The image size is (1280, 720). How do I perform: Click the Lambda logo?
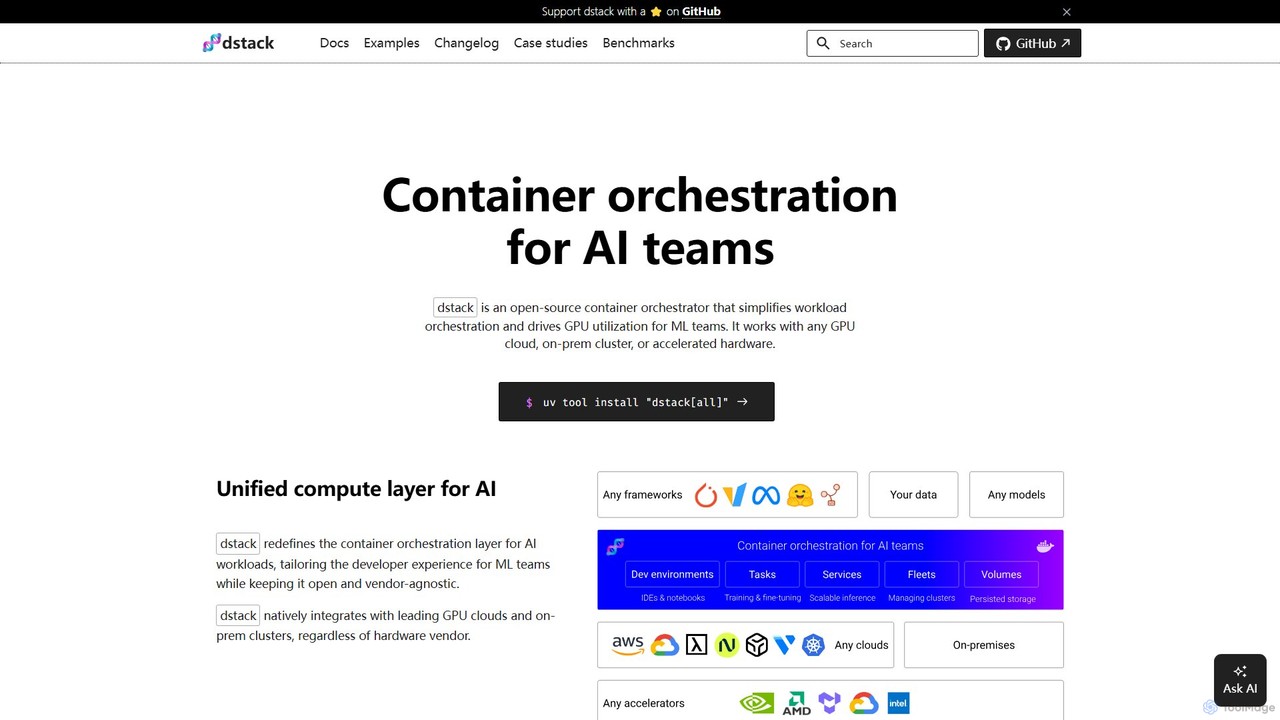[x=697, y=645]
